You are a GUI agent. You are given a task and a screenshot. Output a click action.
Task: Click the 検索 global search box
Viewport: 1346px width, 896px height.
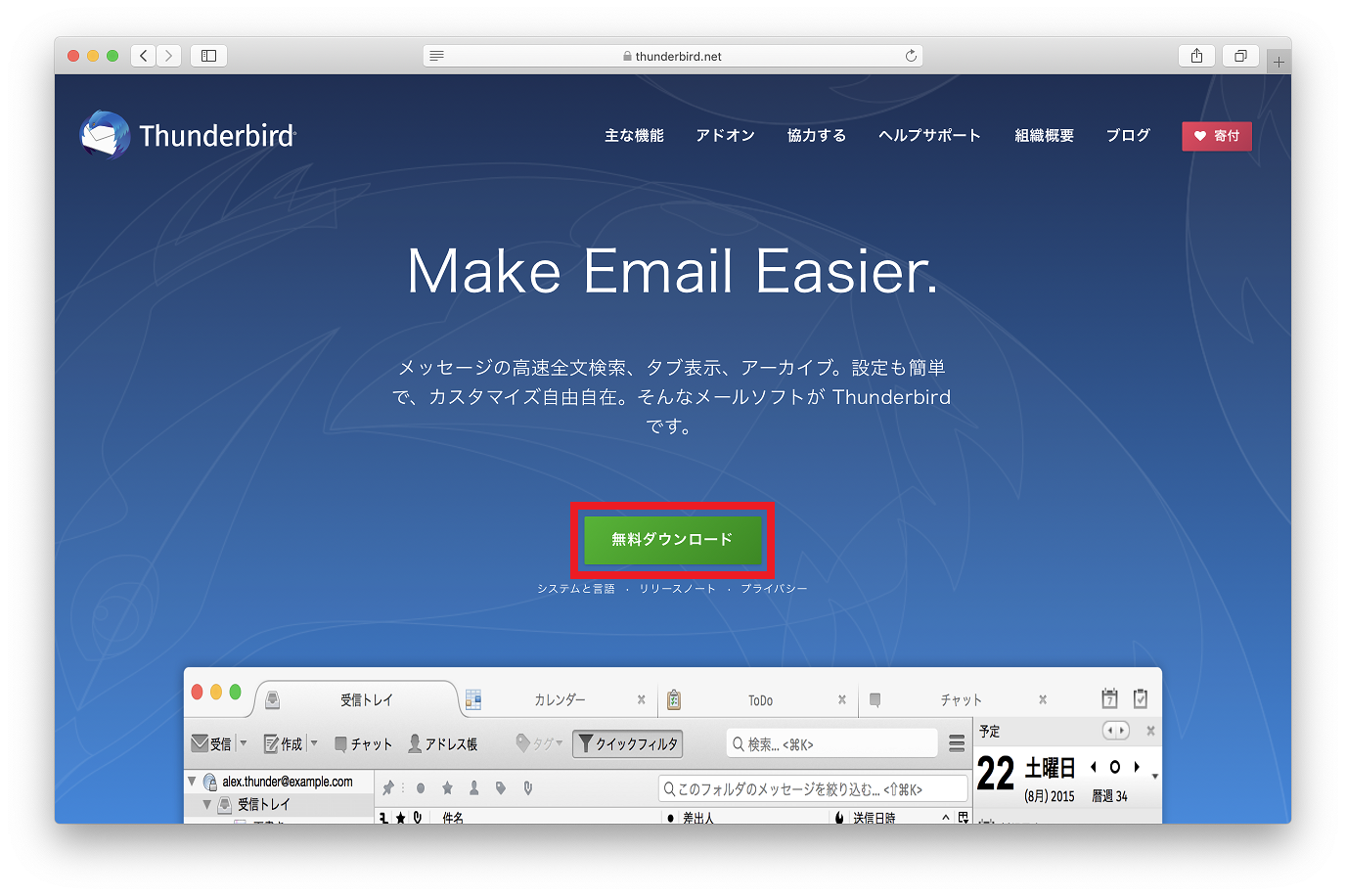click(x=831, y=744)
